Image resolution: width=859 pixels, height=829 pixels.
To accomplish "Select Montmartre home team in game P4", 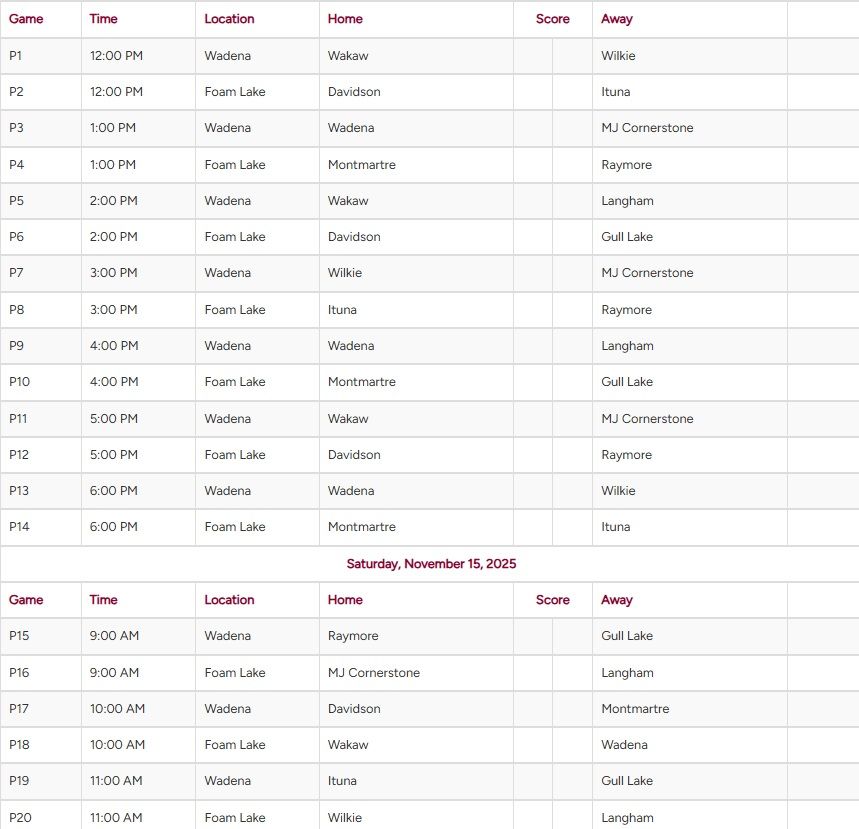I will tap(362, 165).
